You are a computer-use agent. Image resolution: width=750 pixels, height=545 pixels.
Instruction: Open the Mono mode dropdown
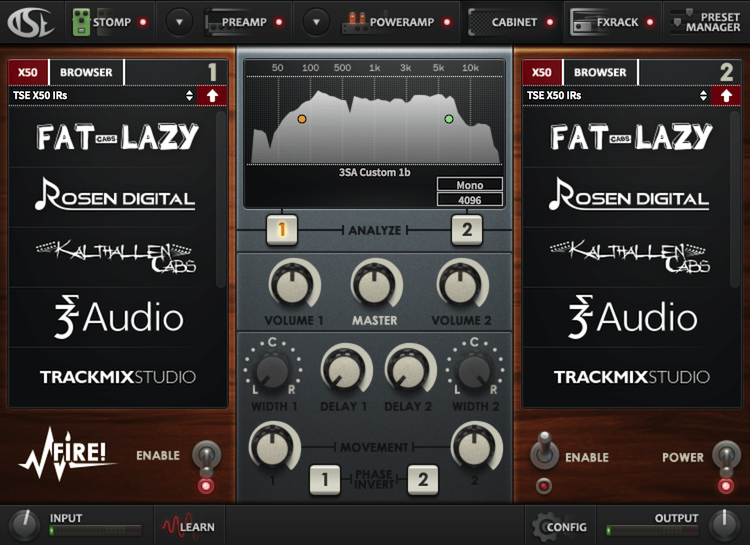click(x=470, y=185)
